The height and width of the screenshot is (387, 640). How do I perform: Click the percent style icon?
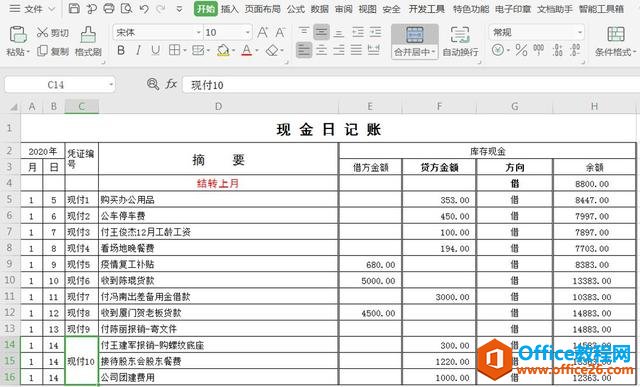[x=521, y=50]
